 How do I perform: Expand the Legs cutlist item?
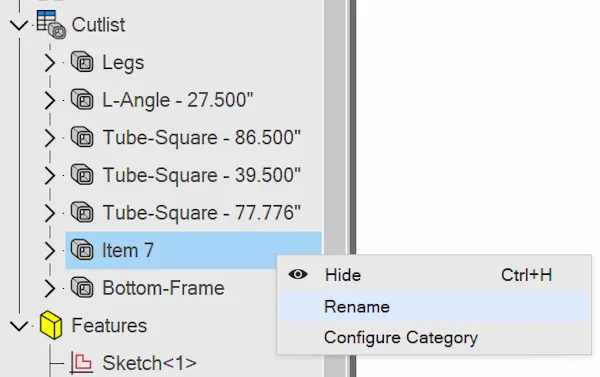pos(50,63)
